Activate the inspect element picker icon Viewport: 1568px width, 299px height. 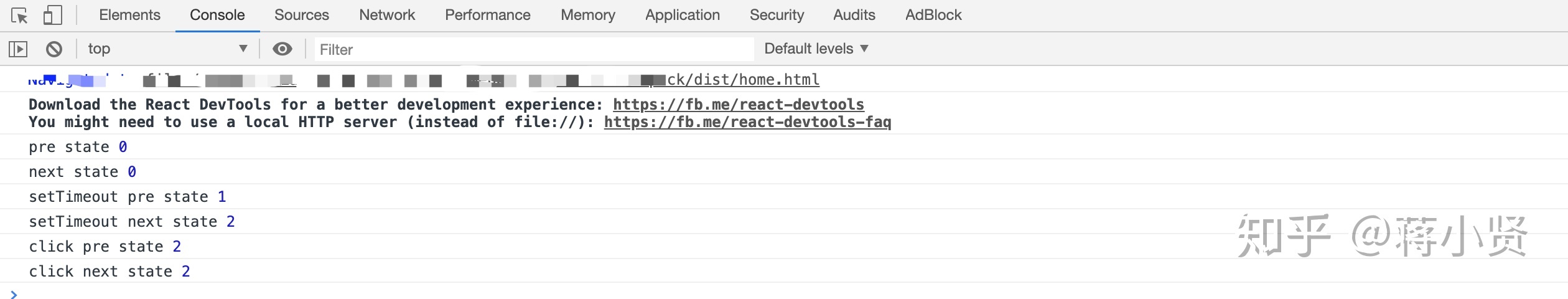tap(19, 16)
